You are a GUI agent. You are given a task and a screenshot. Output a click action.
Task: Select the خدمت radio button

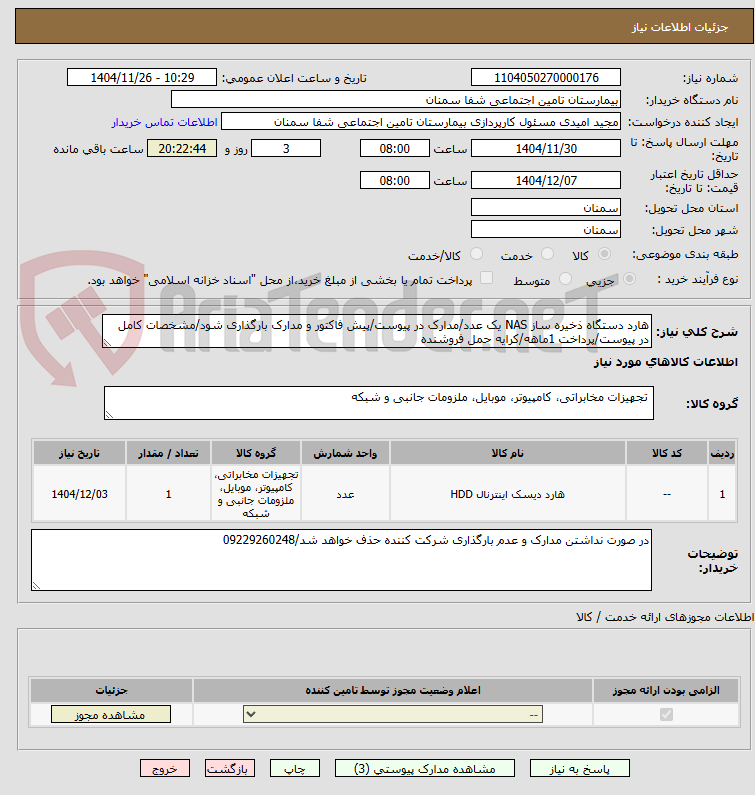click(x=547, y=254)
